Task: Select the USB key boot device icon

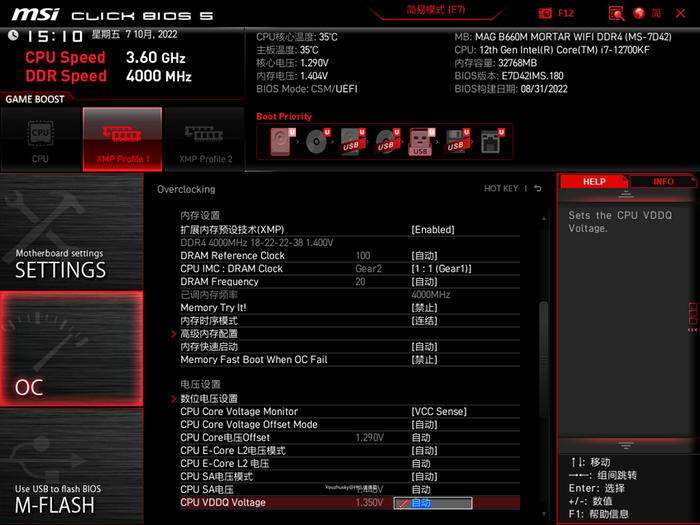Action: (421, 142)
